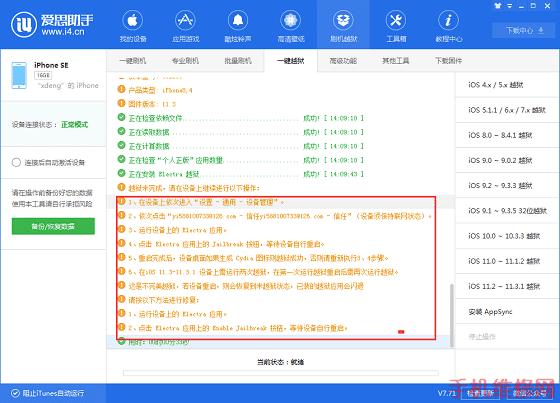Click the 当前状态: 就绪 status text
The height and width of the screenshot is (403, 560).
280,362
